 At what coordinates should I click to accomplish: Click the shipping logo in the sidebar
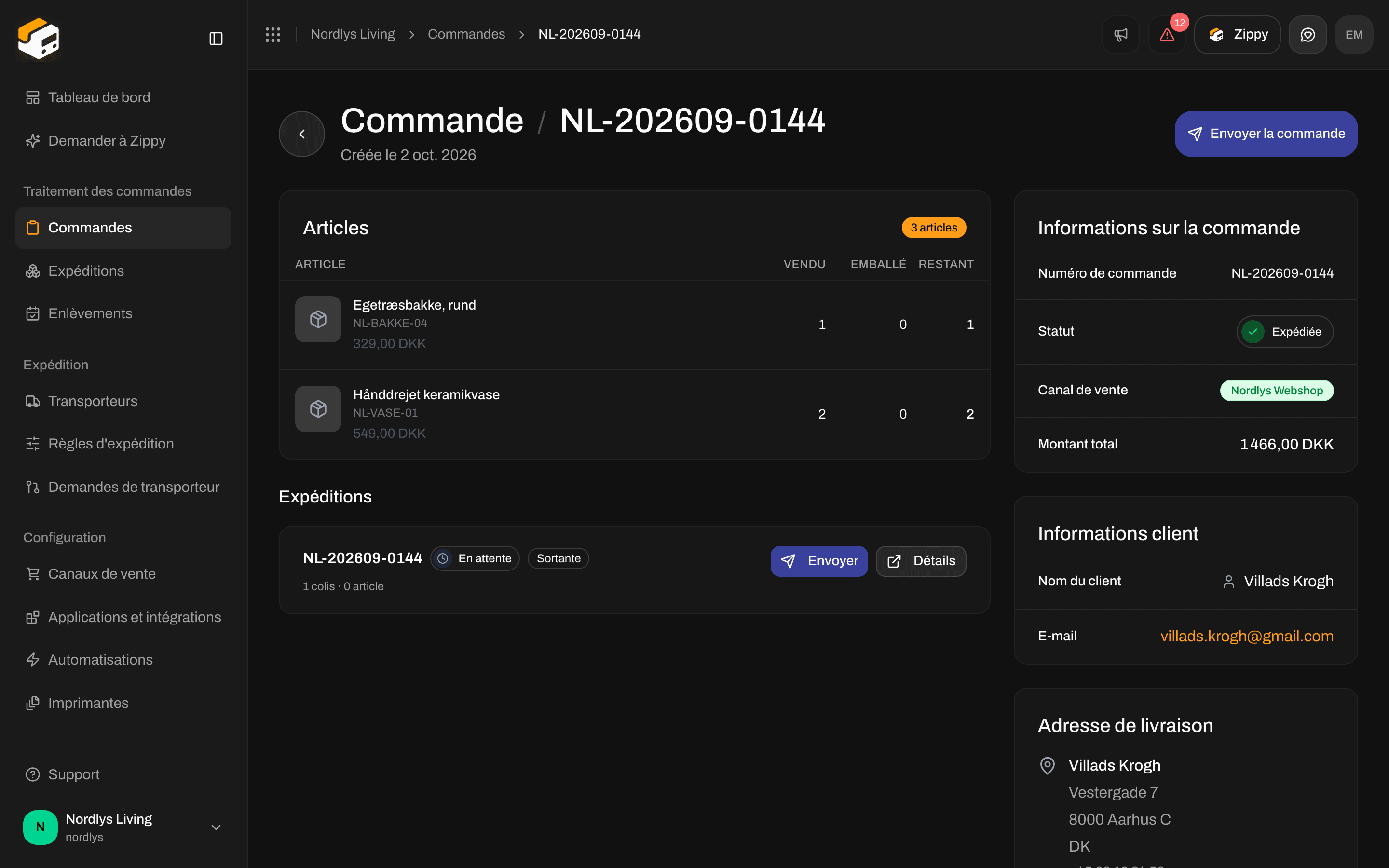pos(39,39)
